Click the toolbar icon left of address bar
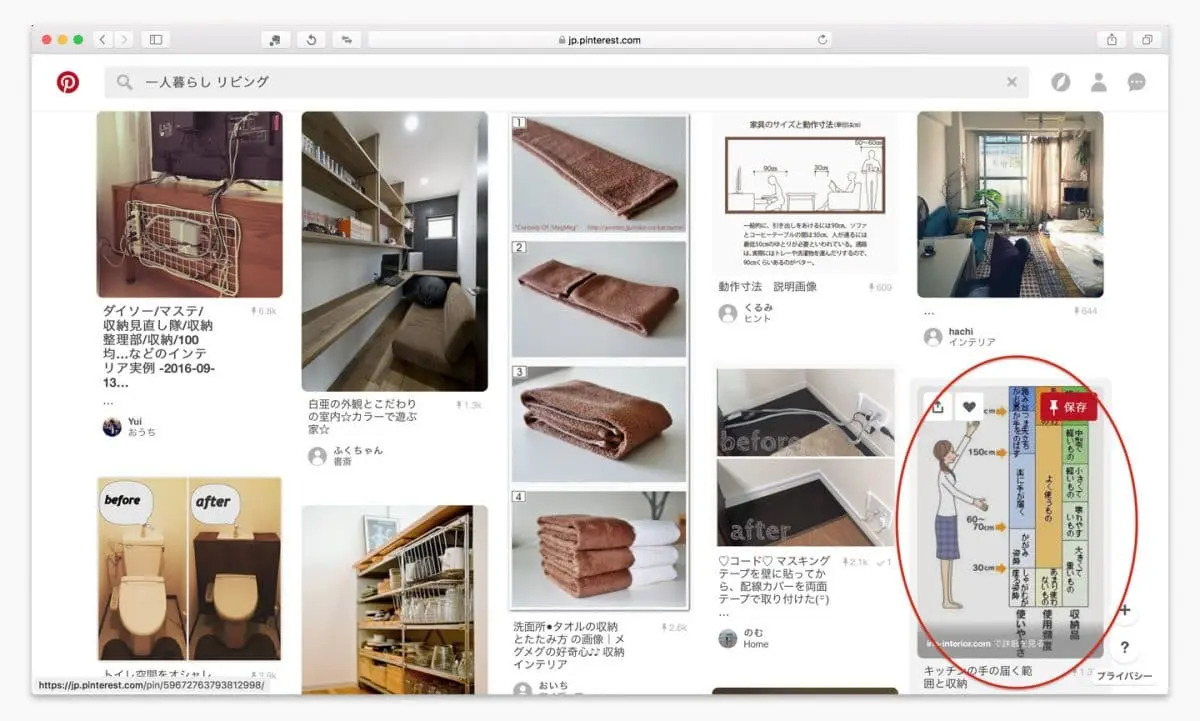This screenshot has width=1200, height=721. point(347,40)
